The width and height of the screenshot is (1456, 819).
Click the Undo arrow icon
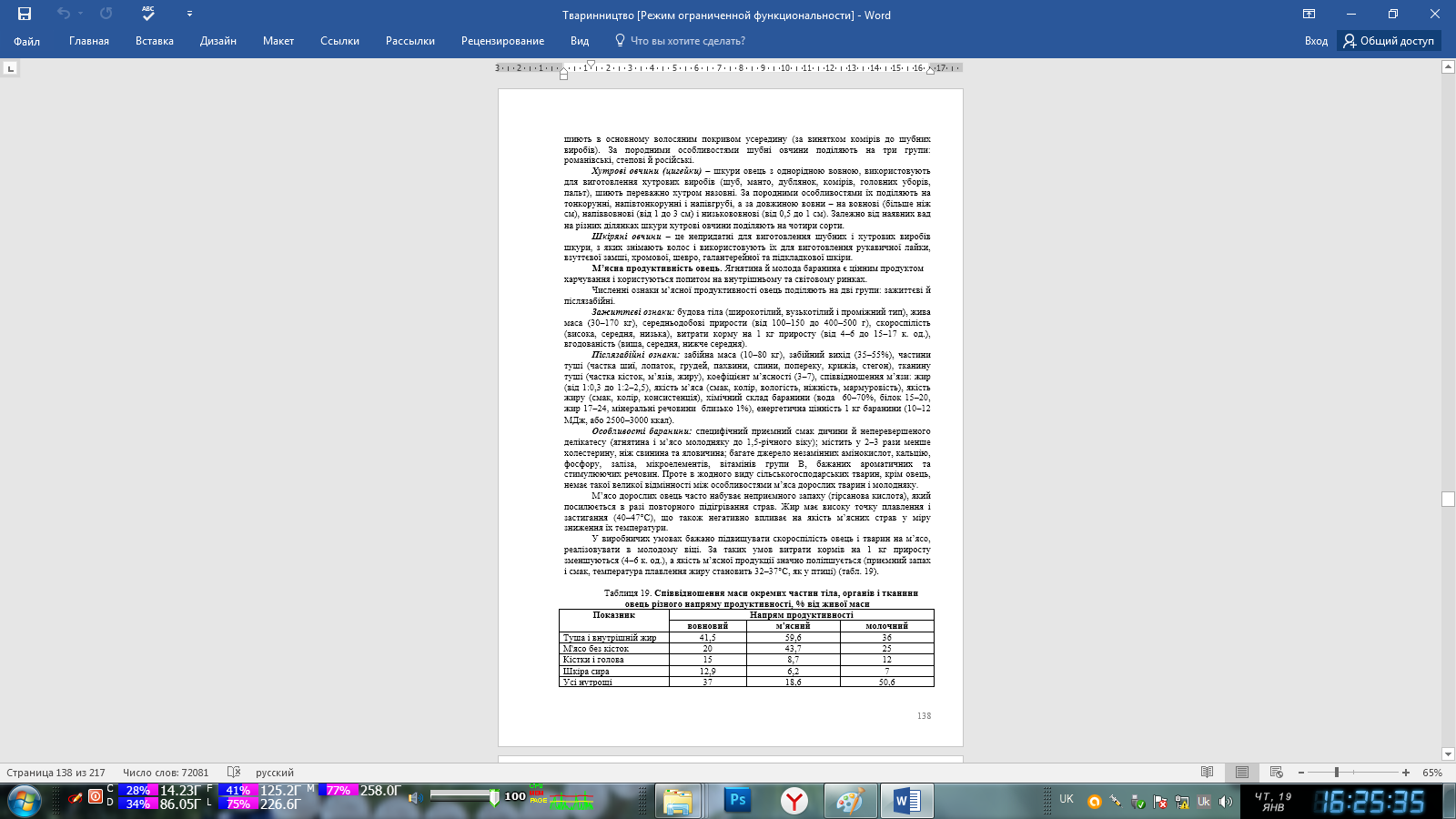tap(63, 14)
